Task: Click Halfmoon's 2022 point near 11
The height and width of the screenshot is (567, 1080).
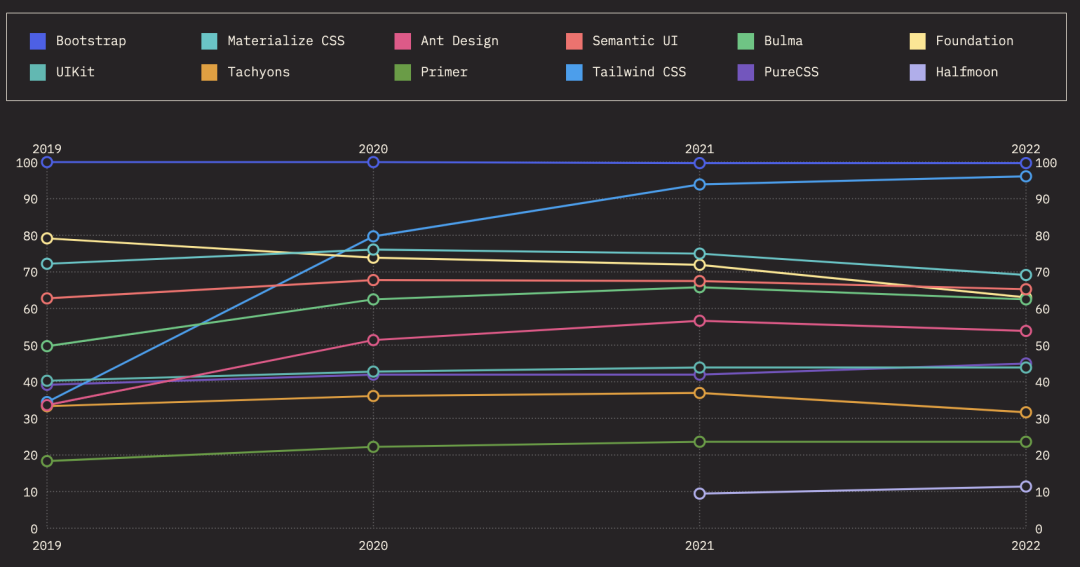Action: point(1026,487)
